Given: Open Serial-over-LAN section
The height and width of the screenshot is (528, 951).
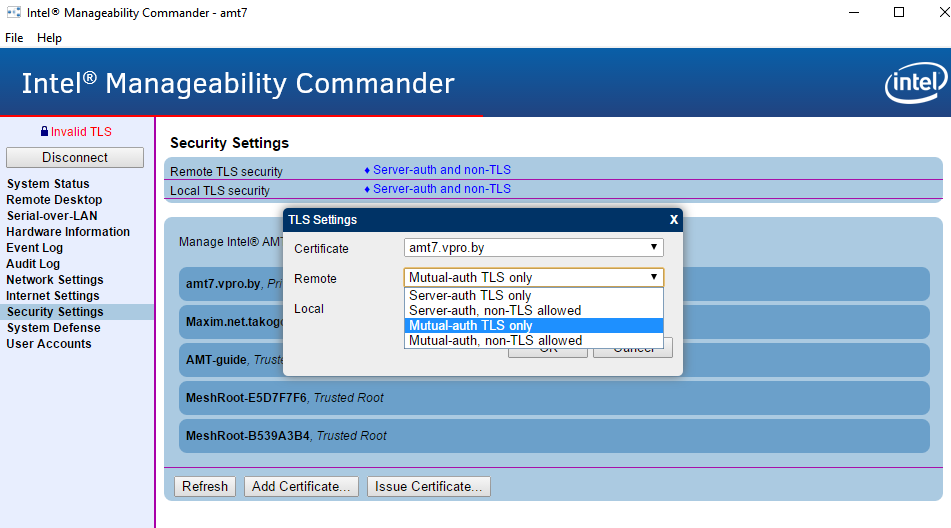Looking at the screenshot, I should [52, 216].
